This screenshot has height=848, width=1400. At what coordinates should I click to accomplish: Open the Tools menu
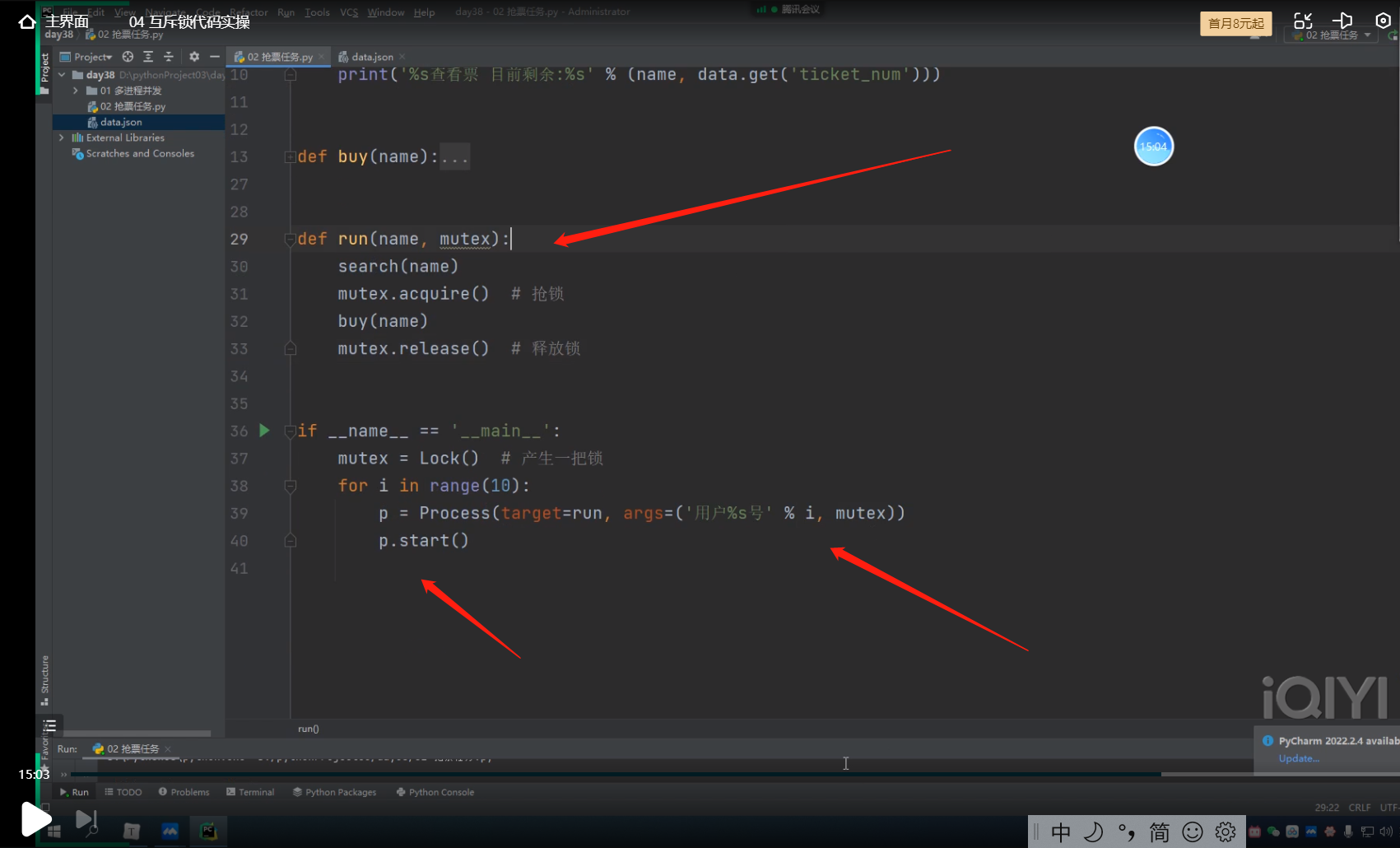click(317, 12)
